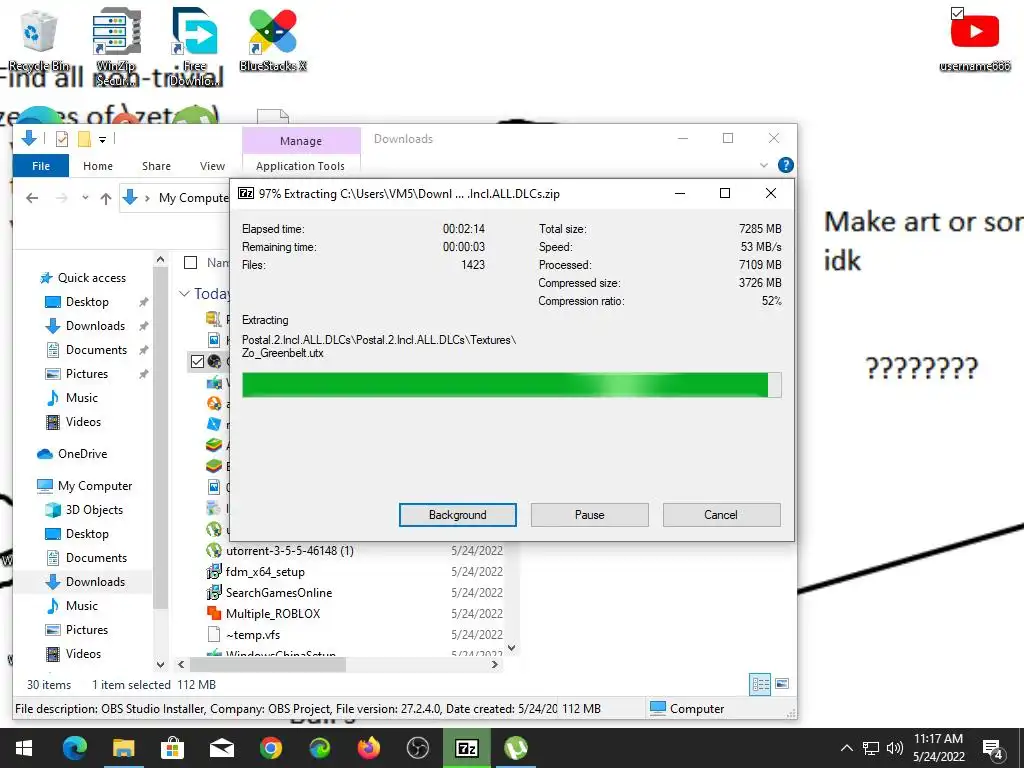Show hidden tray icons chevron
1024x768 pixels.
tap(846, 748)
